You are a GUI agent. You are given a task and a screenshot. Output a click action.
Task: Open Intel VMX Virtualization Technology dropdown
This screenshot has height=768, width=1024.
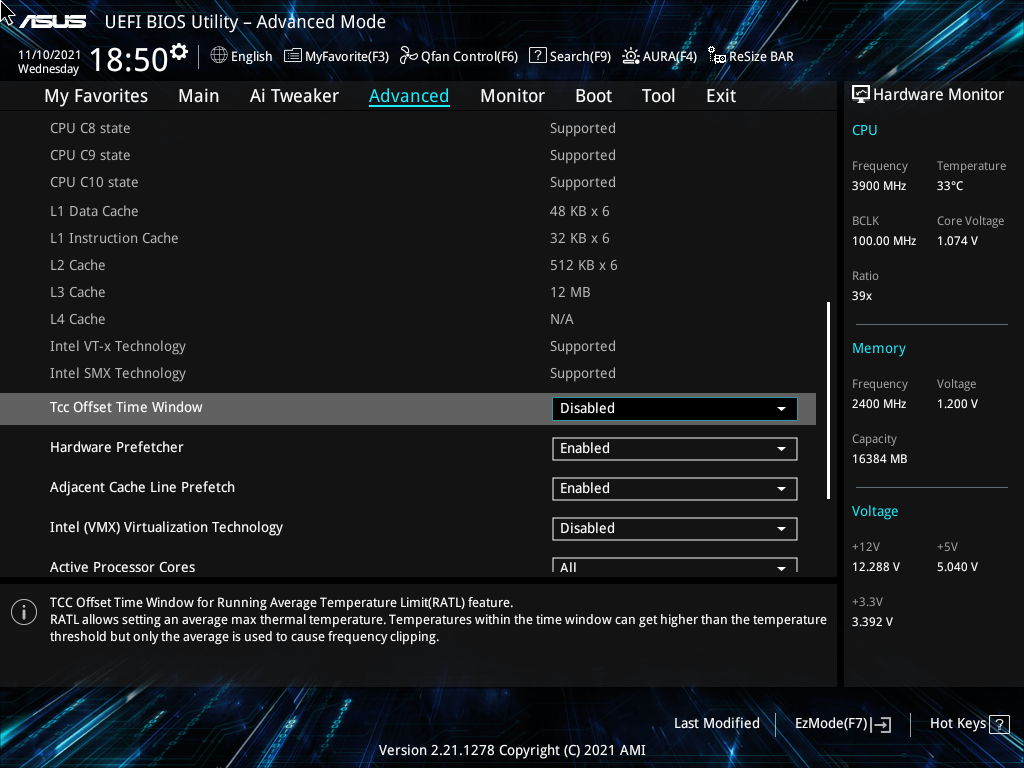(x=675, y=528)
